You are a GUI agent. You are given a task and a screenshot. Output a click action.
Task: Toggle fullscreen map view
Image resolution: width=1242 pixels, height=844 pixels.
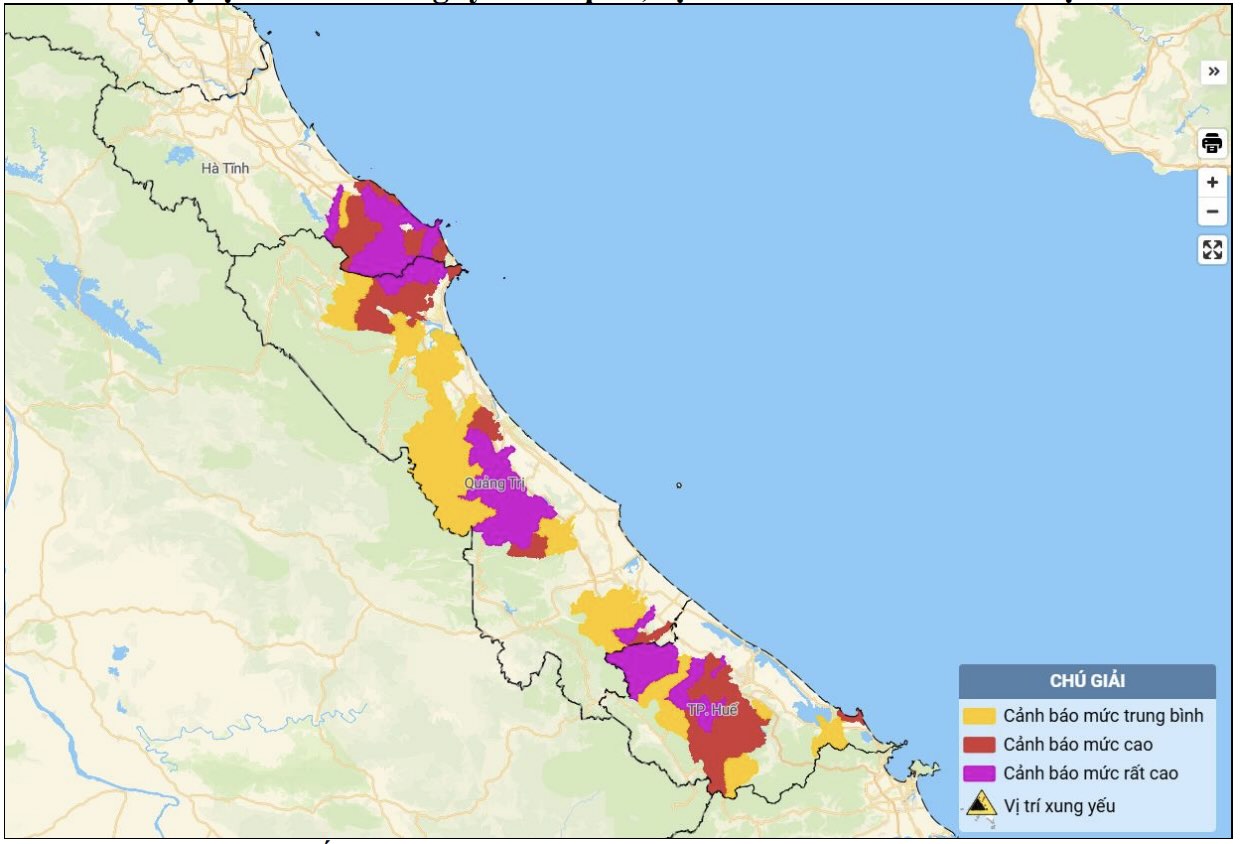pyautogui.click(x=1213, y=250)
